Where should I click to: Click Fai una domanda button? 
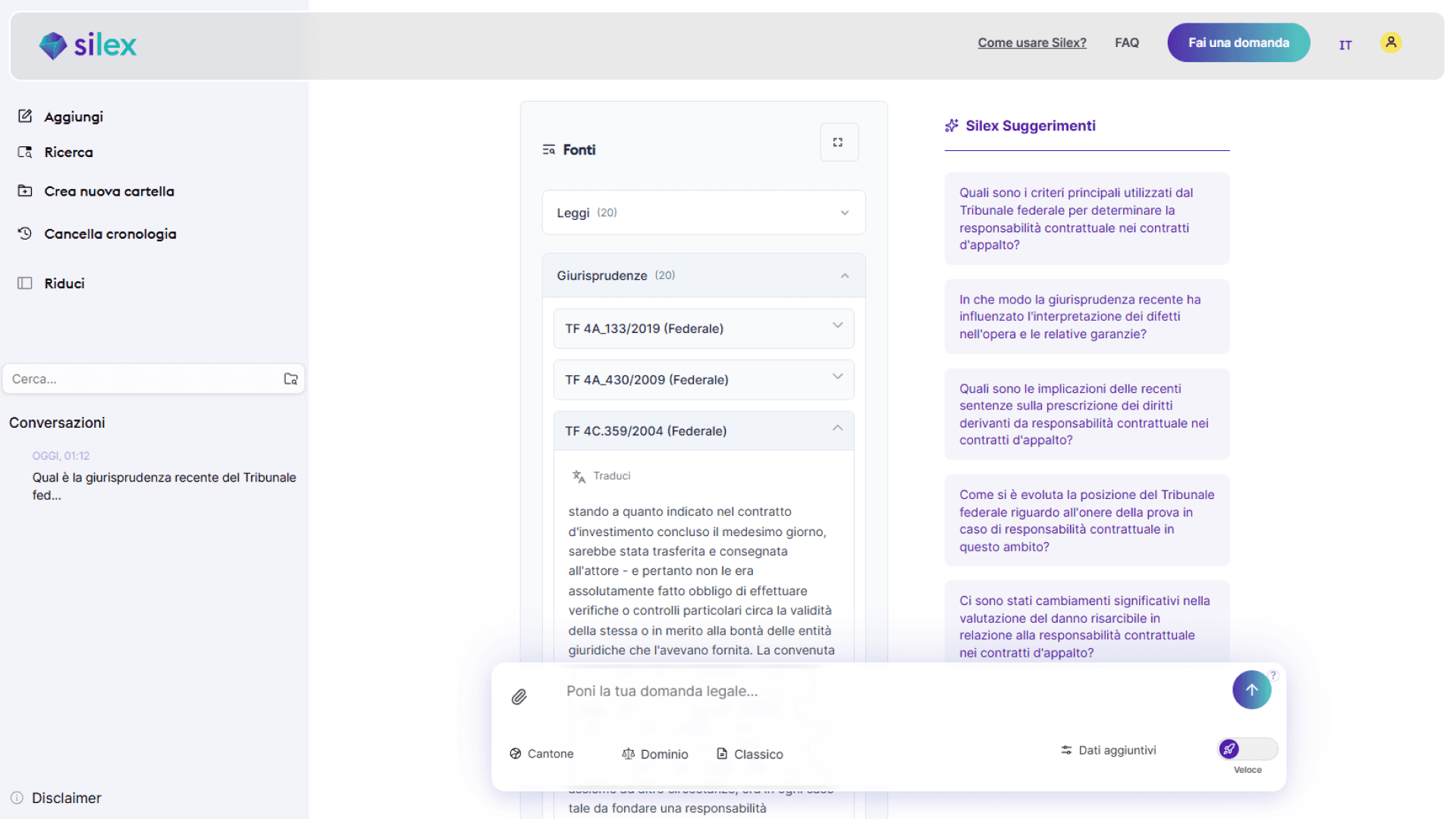pos(1238,42)
